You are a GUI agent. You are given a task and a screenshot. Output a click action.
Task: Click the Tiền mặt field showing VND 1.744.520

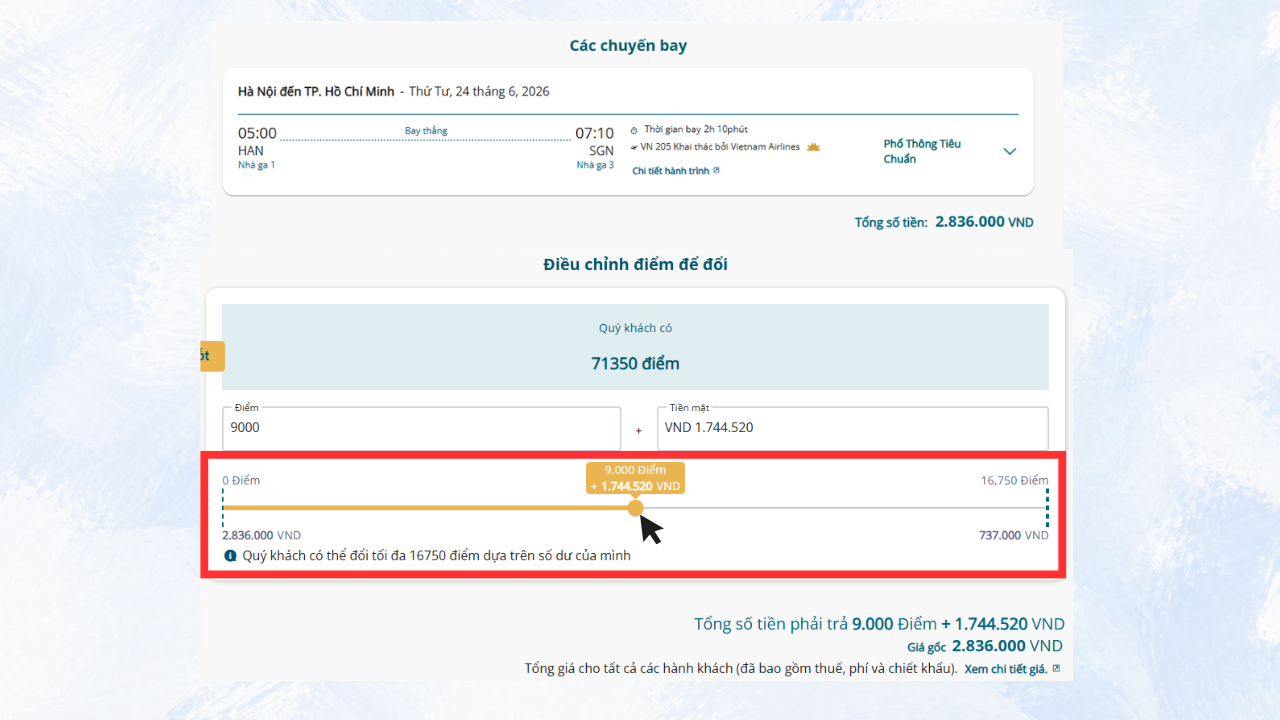(x=853, y=428)
